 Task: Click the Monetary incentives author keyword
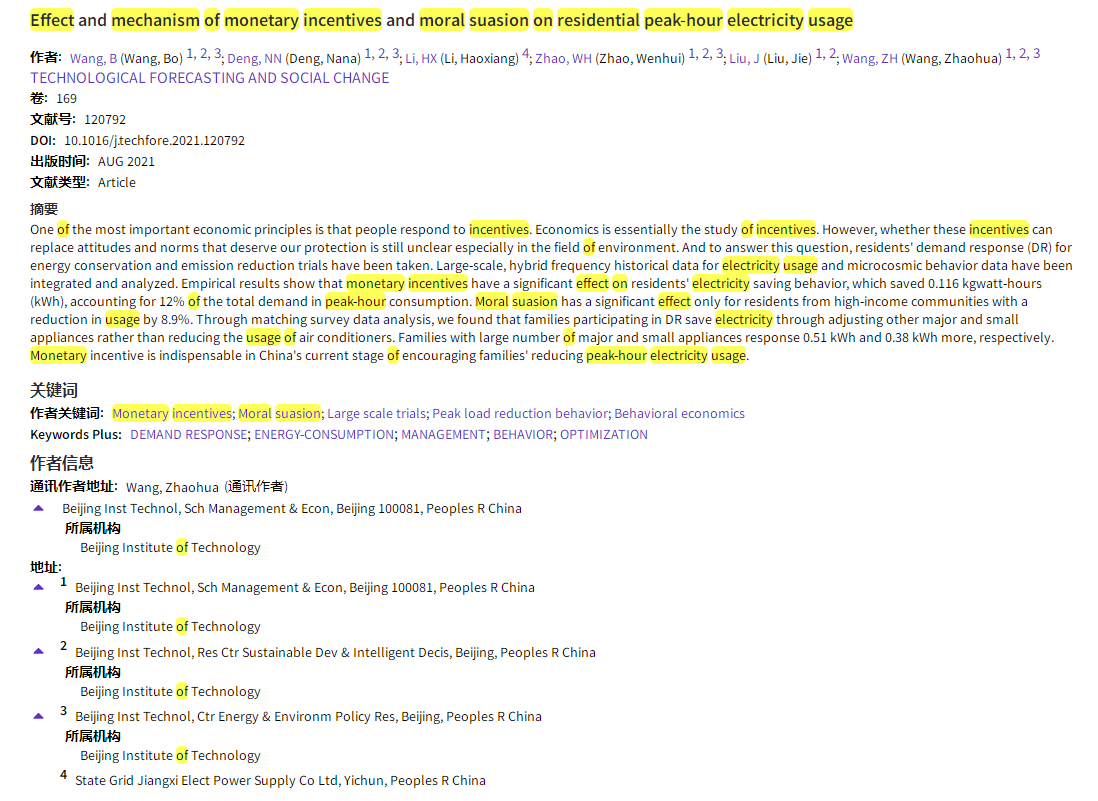click(171, 414)
